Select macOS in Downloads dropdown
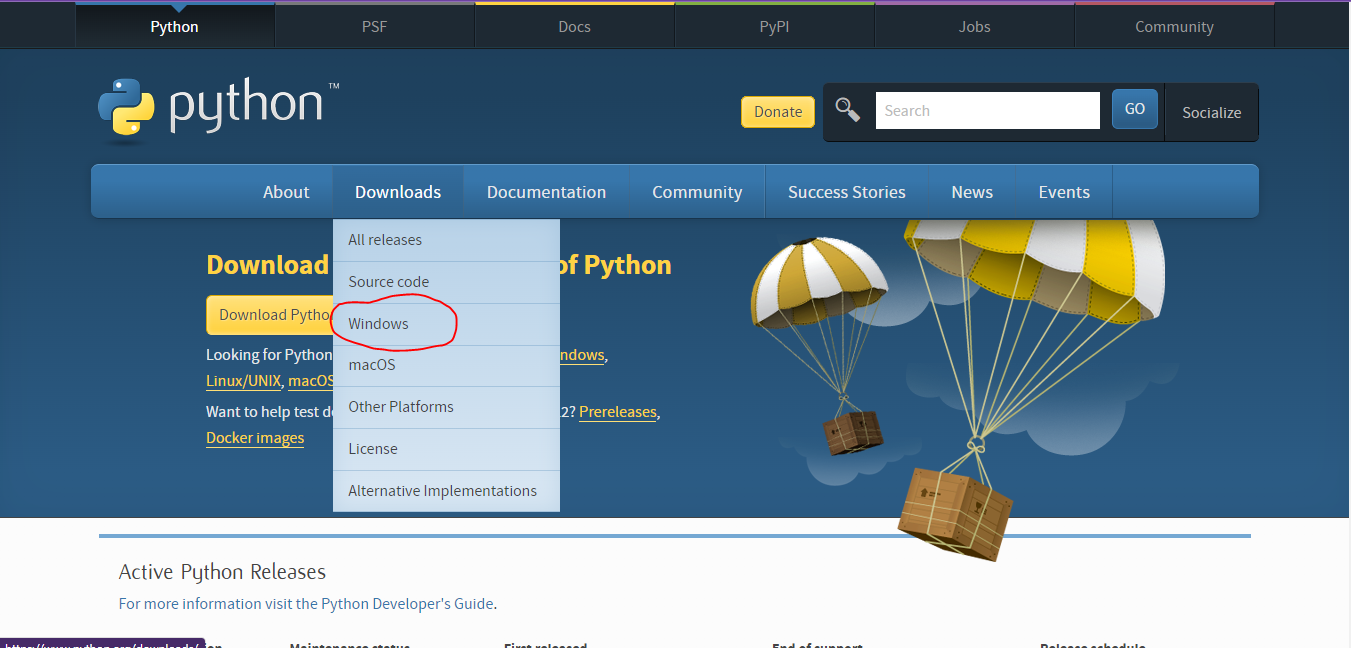 [446, 365]
